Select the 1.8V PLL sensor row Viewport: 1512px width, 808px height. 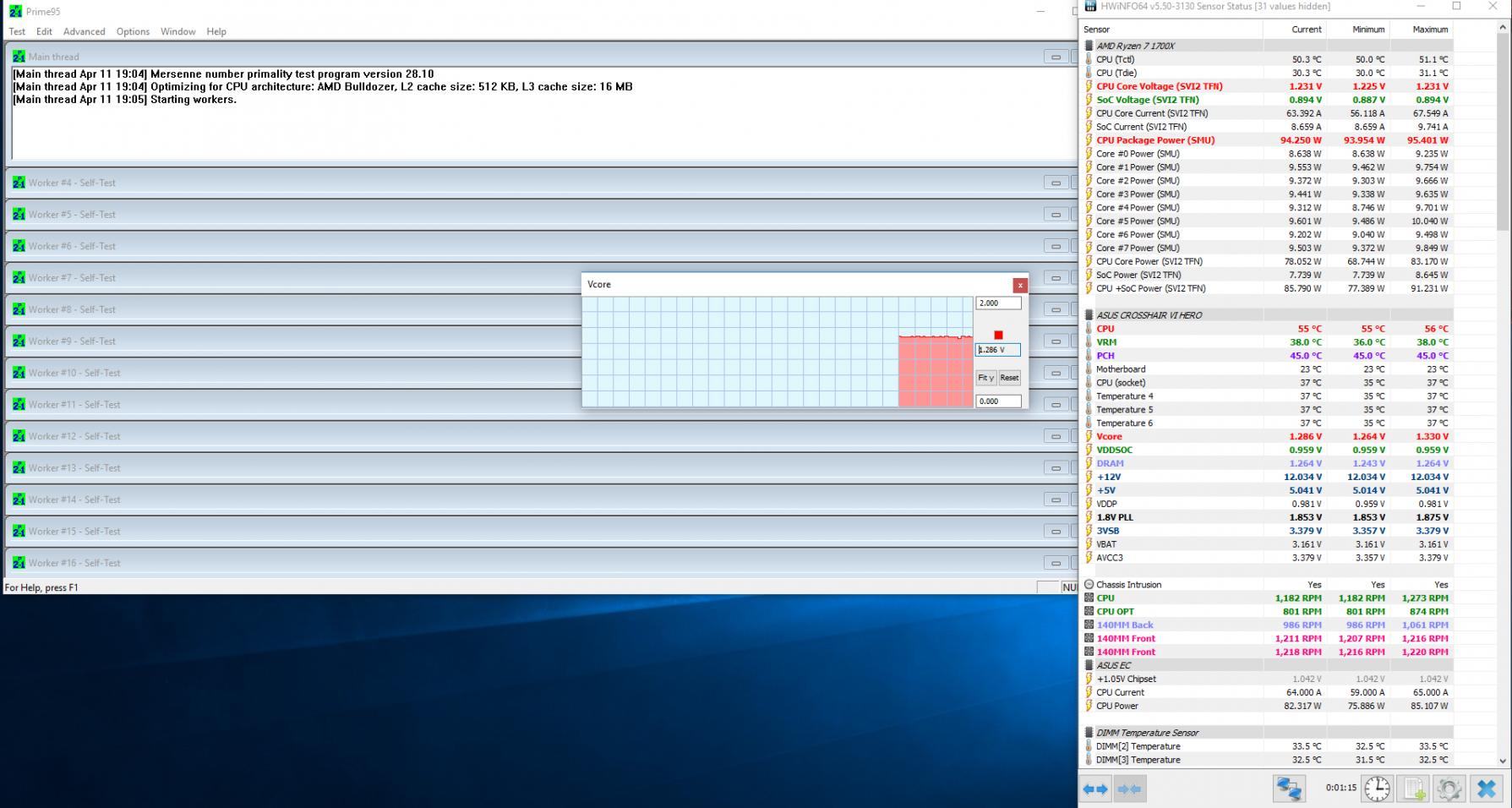pos(1266,517)
